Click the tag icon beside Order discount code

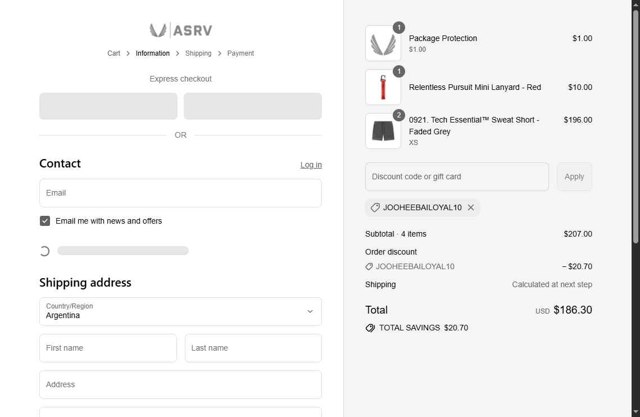tap(369, 266)
